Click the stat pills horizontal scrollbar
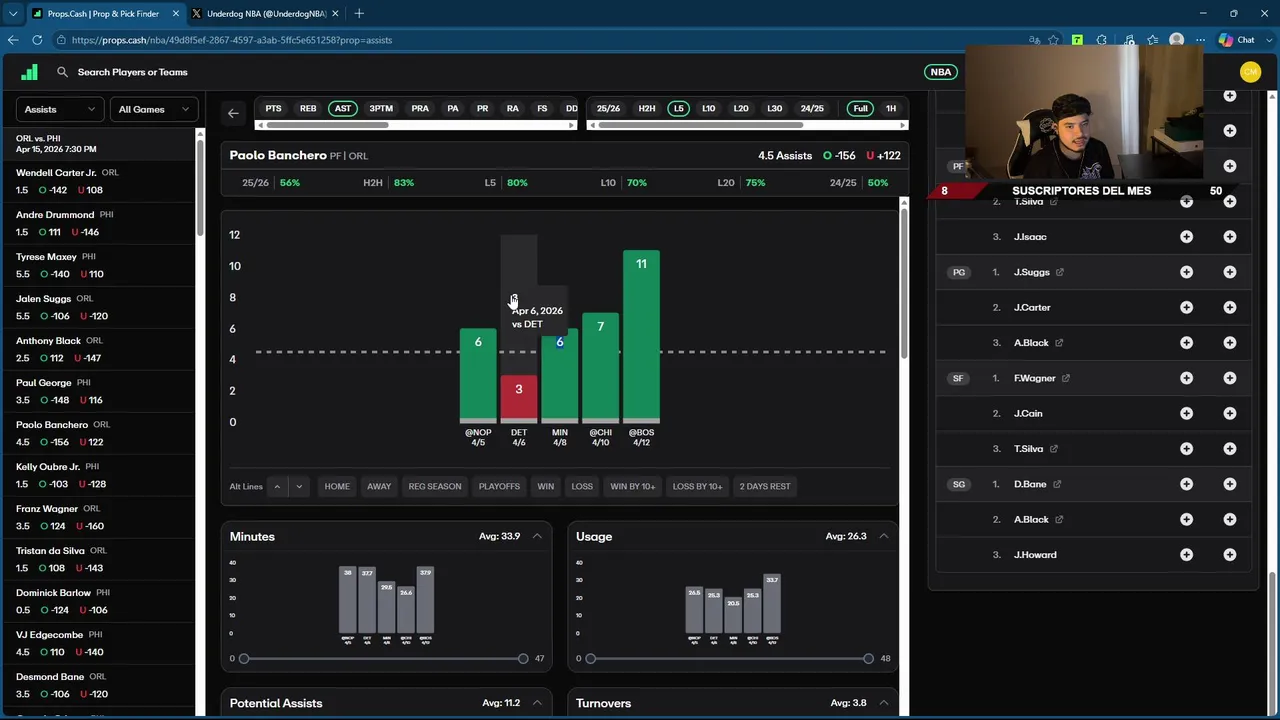The height and width of the screenshot is (720, 1280). 325,125
